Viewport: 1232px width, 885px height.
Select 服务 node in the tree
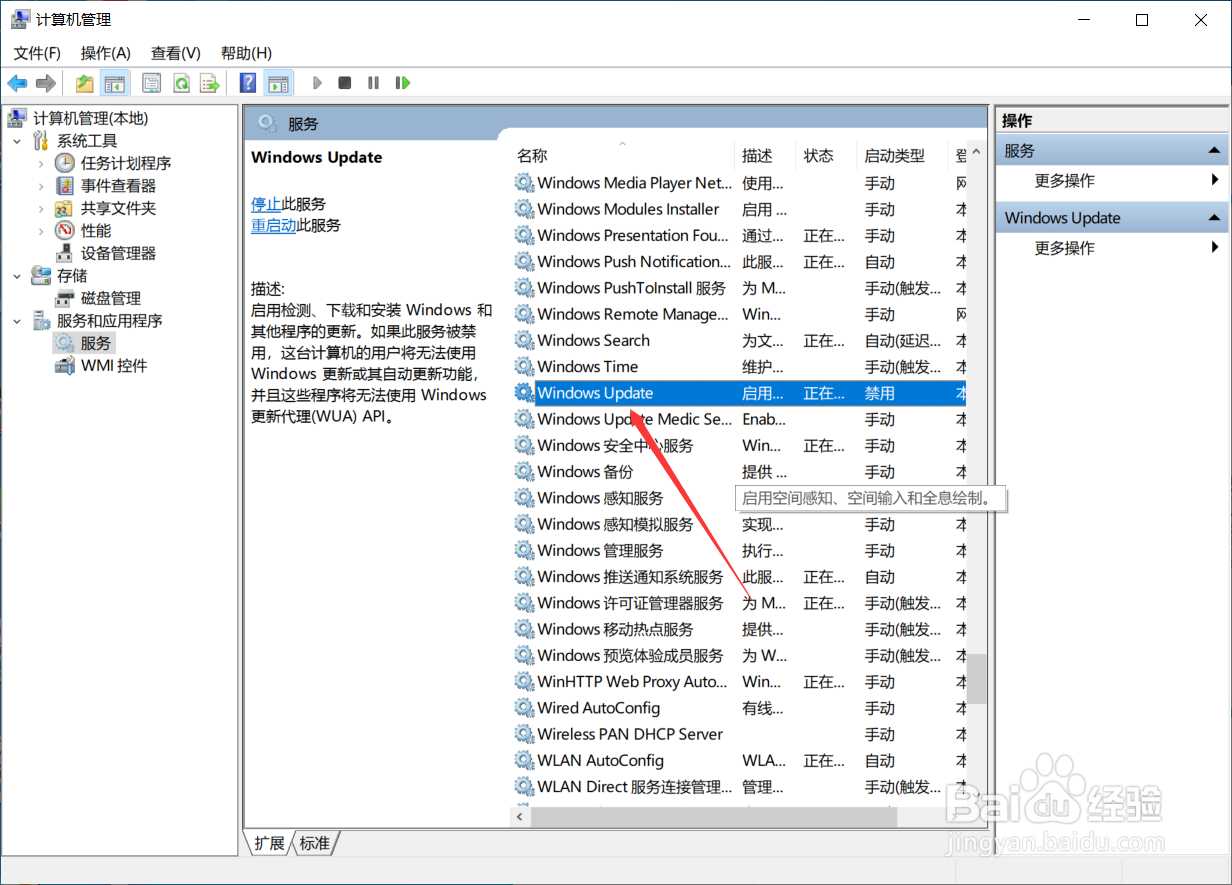[96, 343]
